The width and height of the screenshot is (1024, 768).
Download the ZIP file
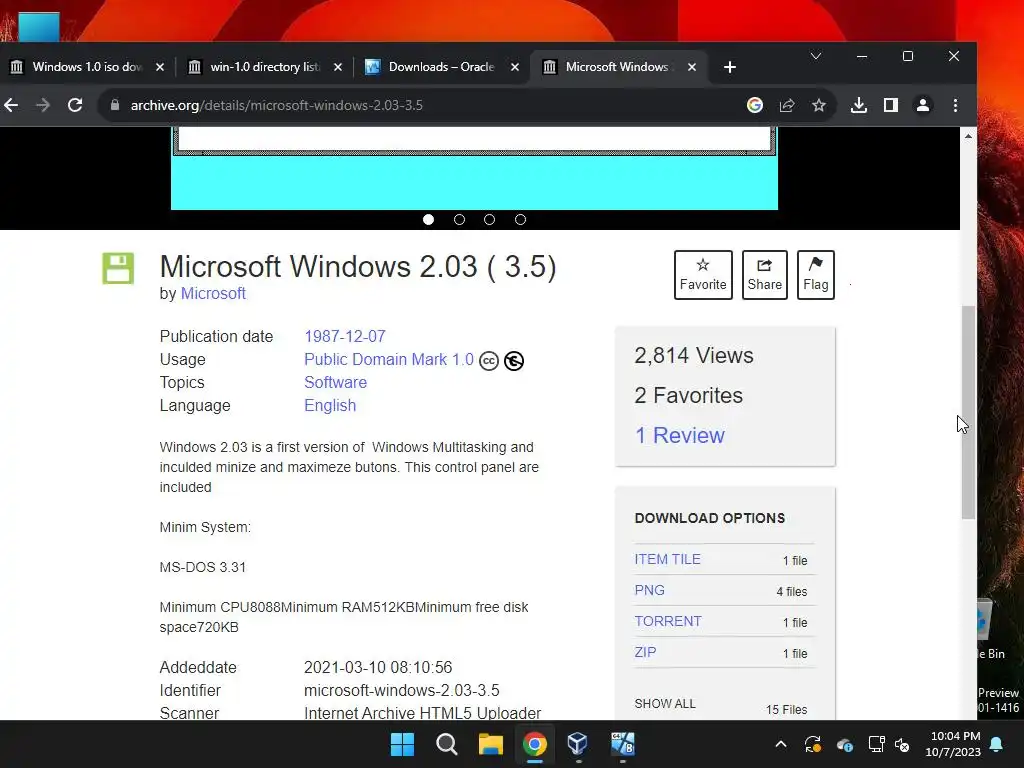click(x=645, y=652)
